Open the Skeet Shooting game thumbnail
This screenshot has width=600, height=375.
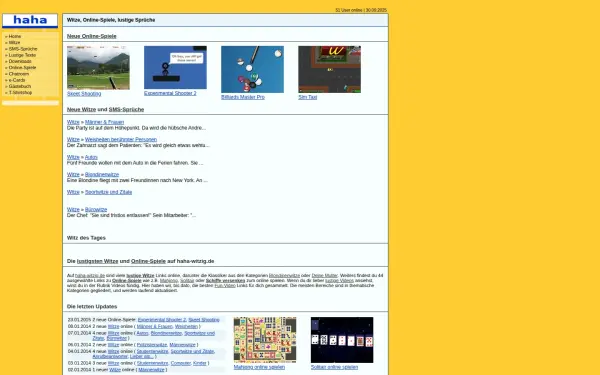pos(98,67)
